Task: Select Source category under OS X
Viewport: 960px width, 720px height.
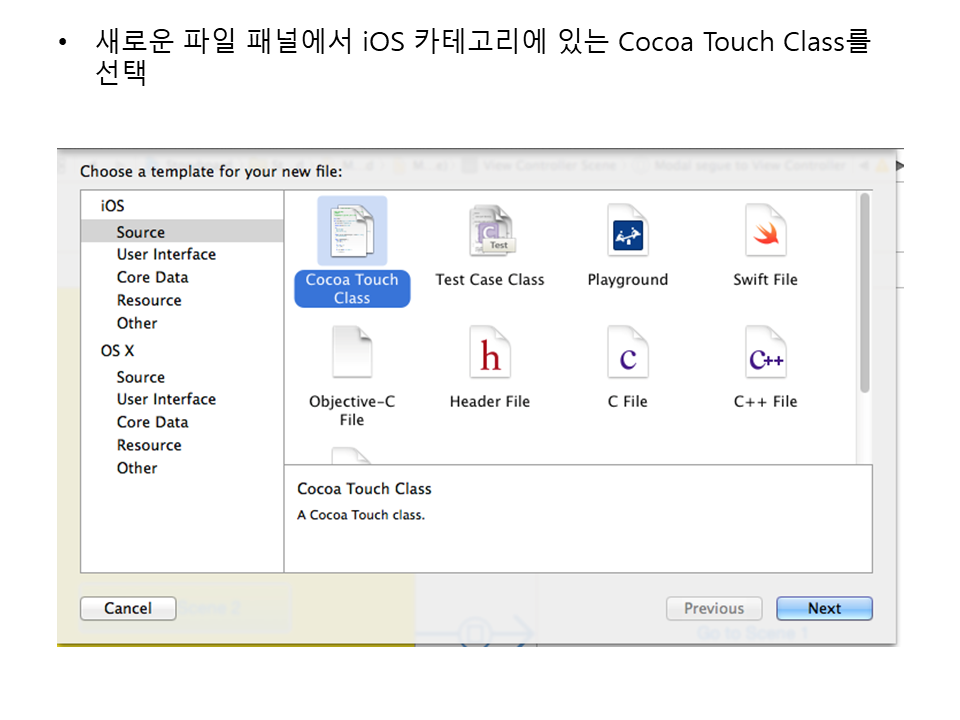Action: point(141,377)
